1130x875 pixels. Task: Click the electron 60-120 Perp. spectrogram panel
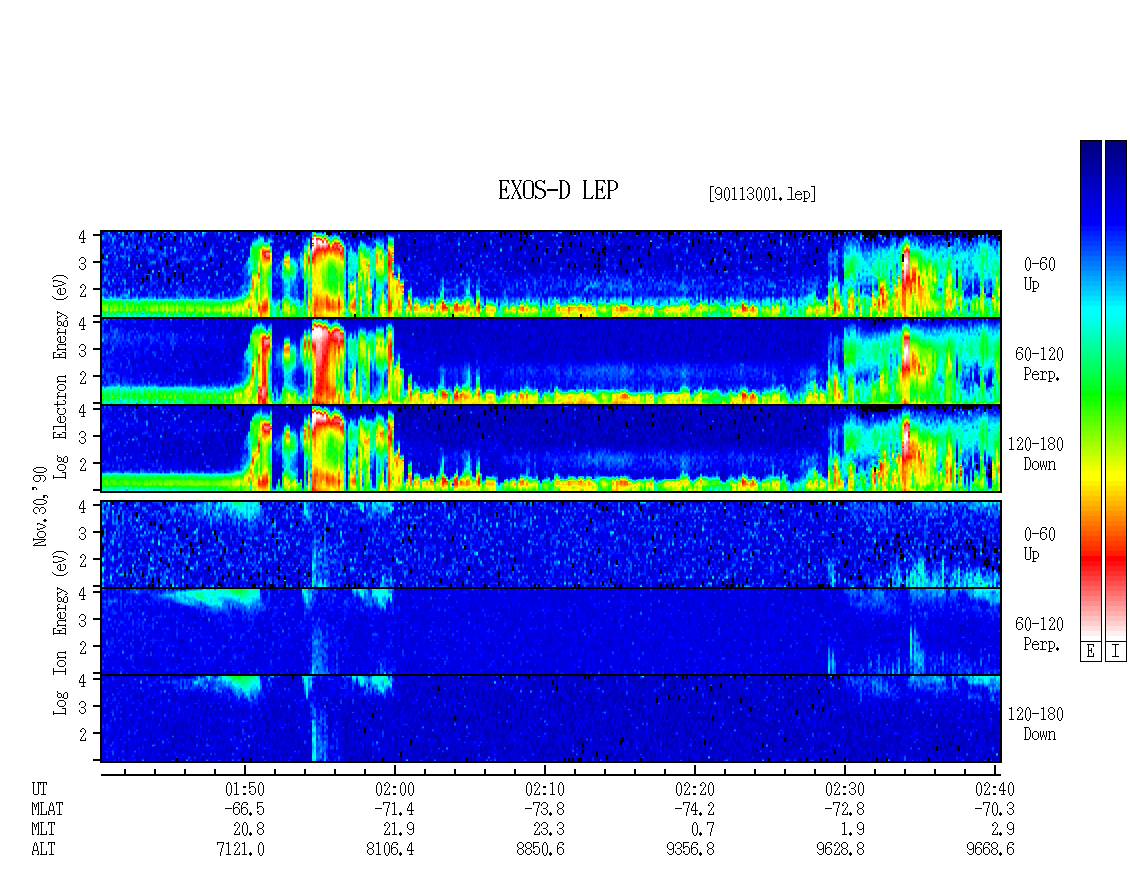click(x=551, y=361)
